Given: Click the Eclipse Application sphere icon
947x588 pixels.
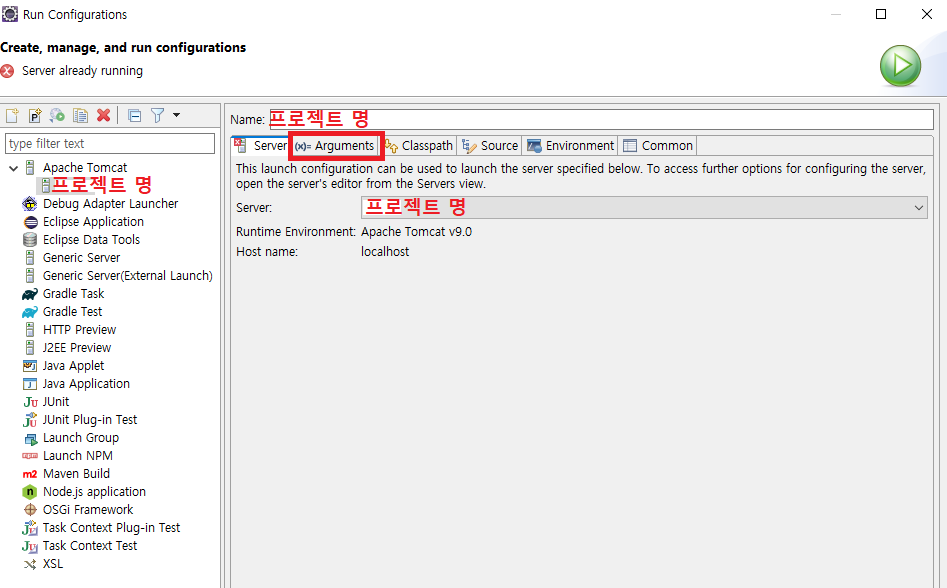Looking at the screenshot, I should [30, 222].
